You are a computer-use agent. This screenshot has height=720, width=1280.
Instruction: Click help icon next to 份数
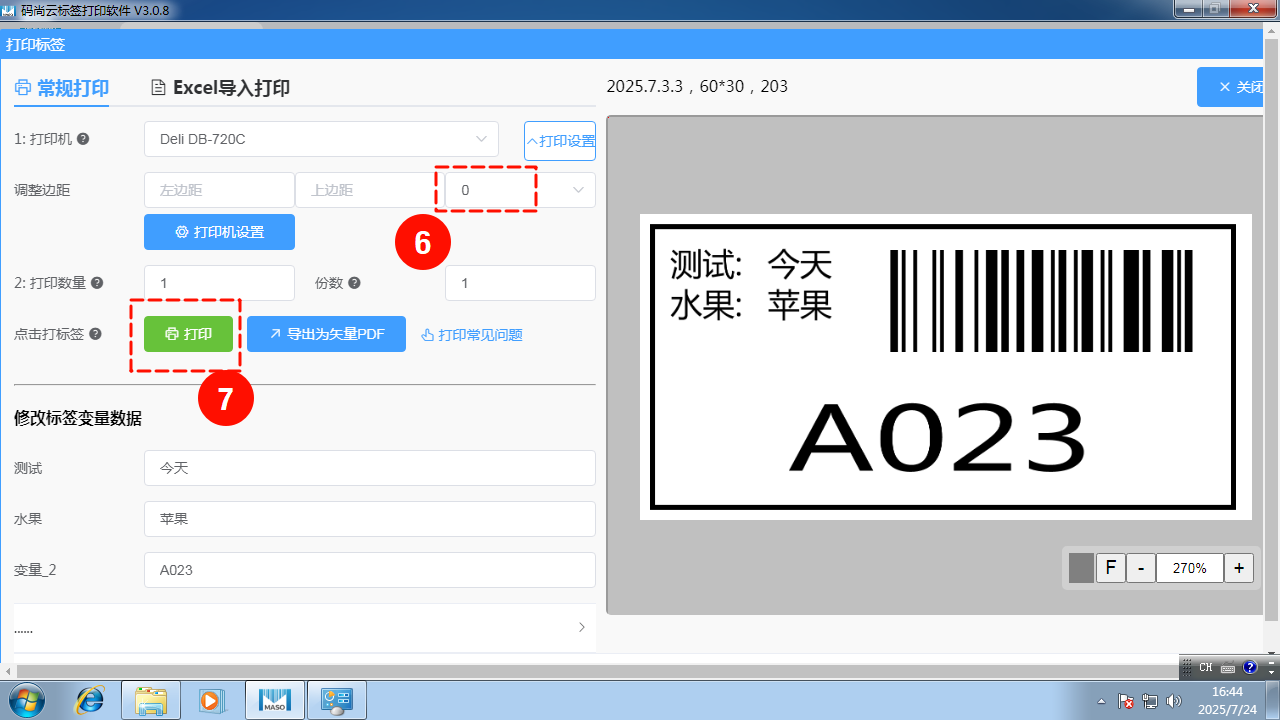click(354, 283)
